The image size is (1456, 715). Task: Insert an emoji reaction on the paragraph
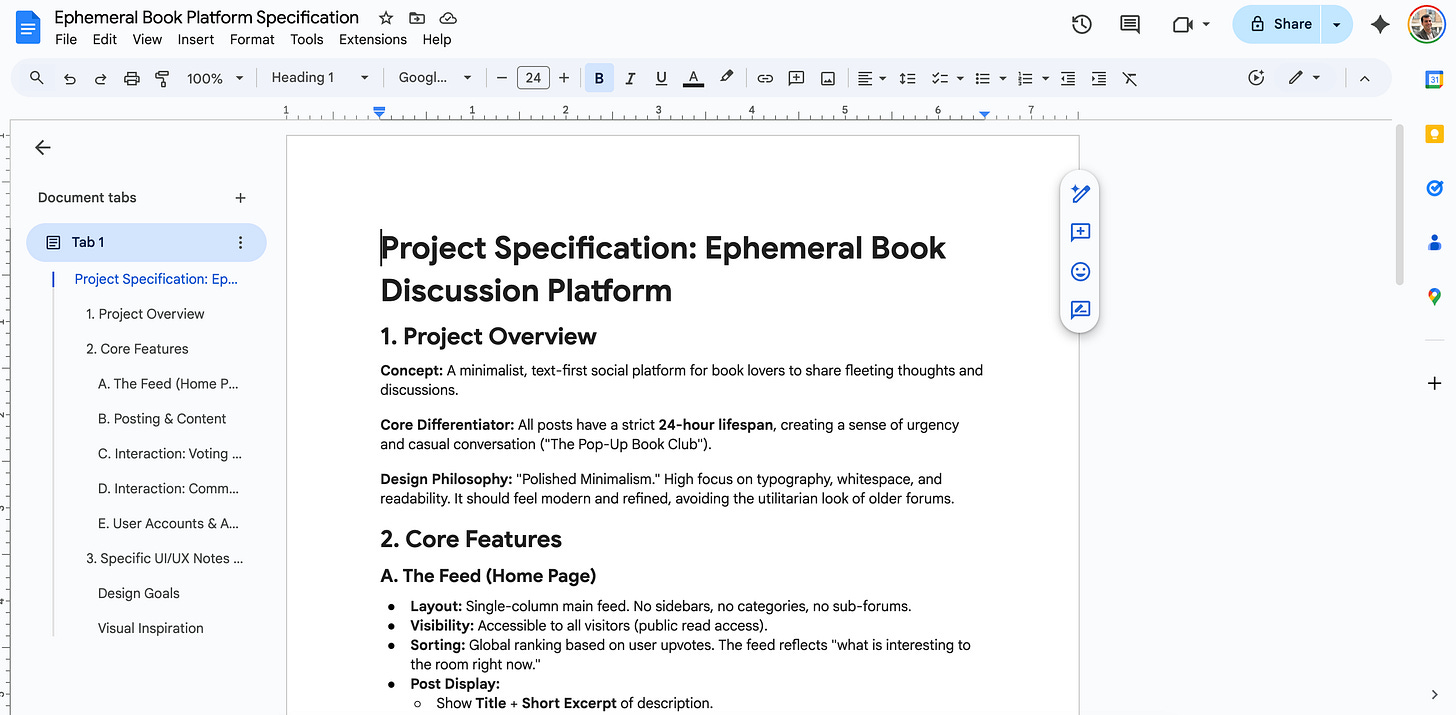click(x=1080, y=271)
